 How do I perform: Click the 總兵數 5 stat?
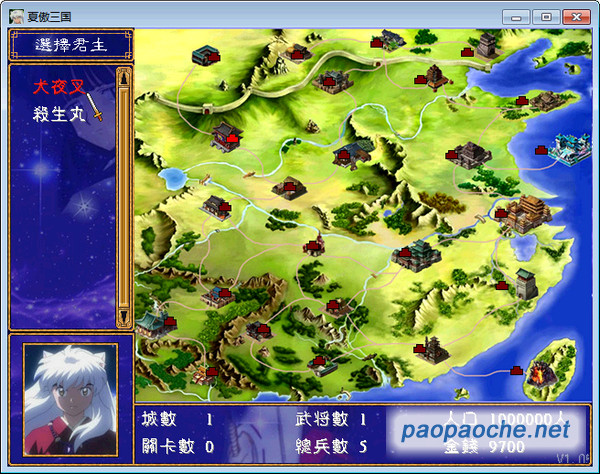click(x=331, y=446)
